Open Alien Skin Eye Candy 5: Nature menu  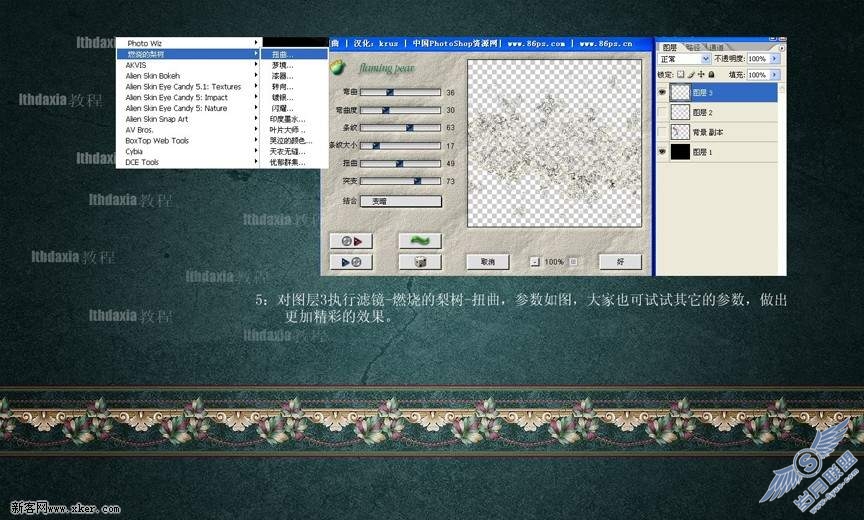188,108
